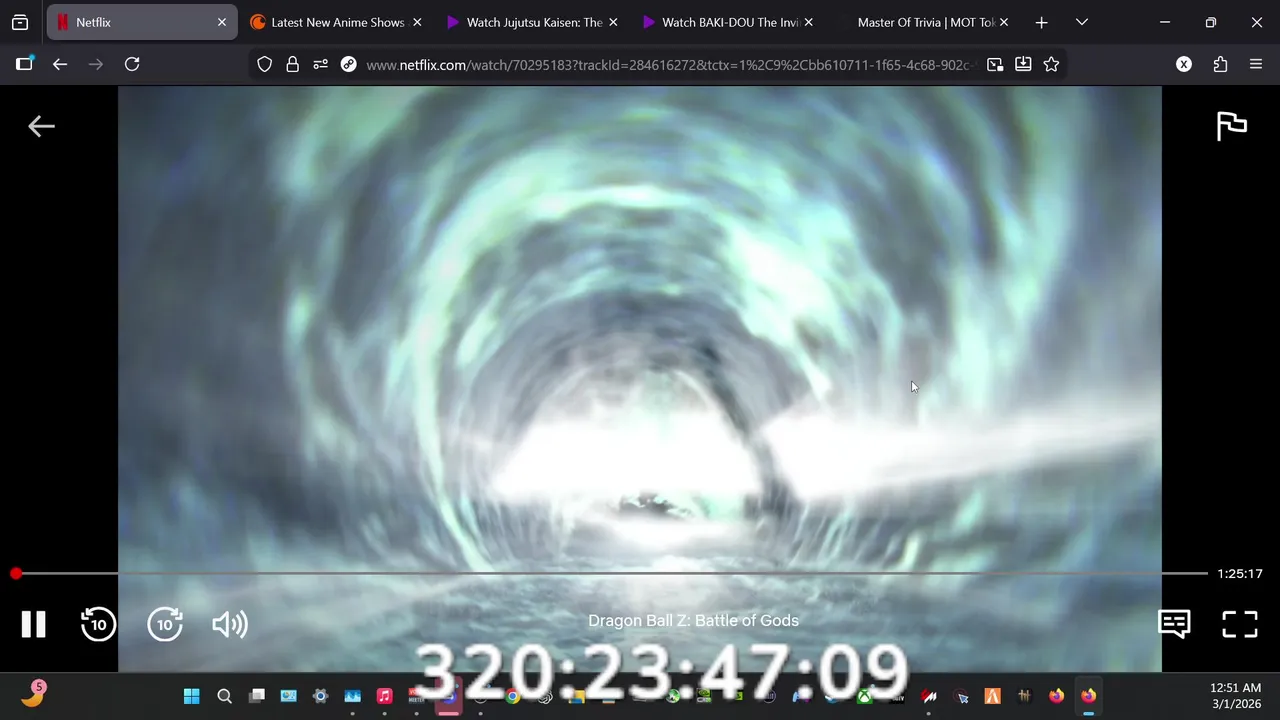The height and width of the screenshot is (720, 1280).
Task: Open subtitles and audio options
Action: point(1174,624)
